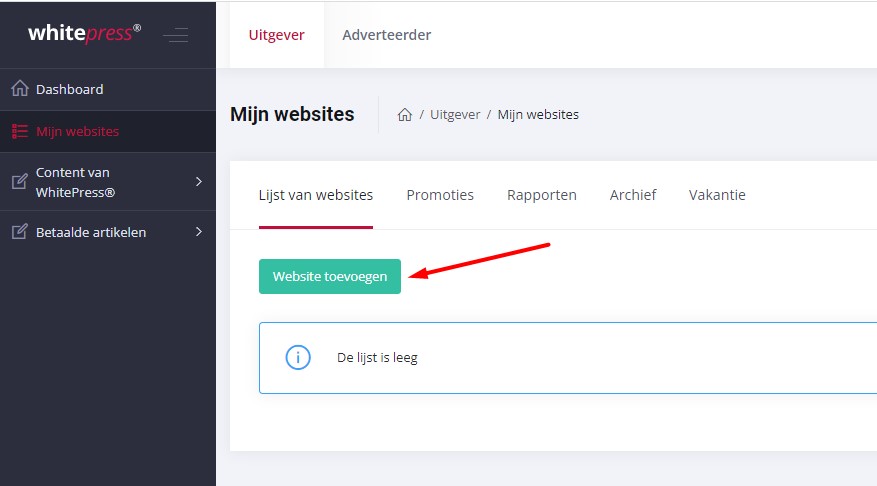Click the Mijn websites page heading

(x=292, y=114)
